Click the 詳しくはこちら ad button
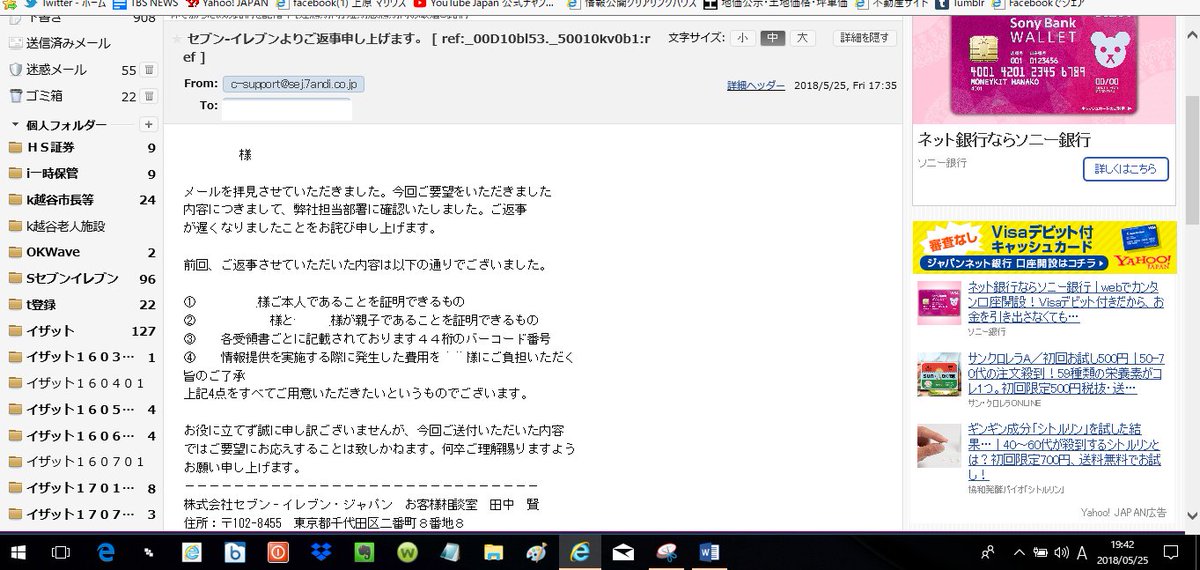The width and height of the screenshot is (1200, 570). 1125,168
